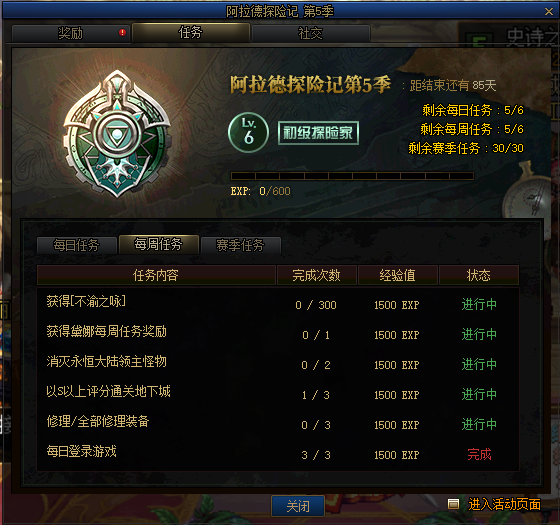Select the 获得[不渝之咏] task row
Viewport: 560px width, 525px height.
pos(278,304)
